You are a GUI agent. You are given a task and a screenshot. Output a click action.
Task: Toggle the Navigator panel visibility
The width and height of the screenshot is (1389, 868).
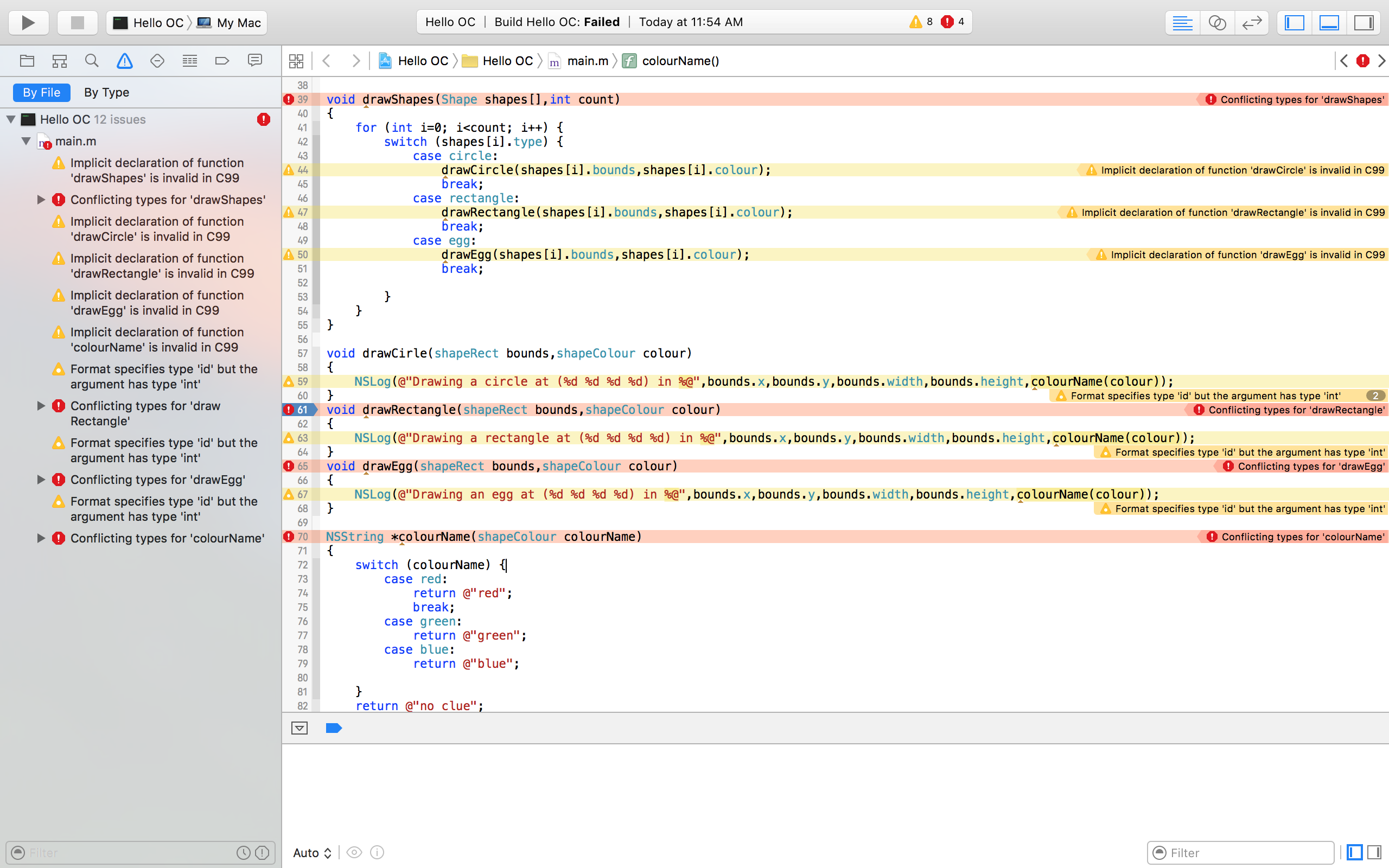[x=1294, y=23]
